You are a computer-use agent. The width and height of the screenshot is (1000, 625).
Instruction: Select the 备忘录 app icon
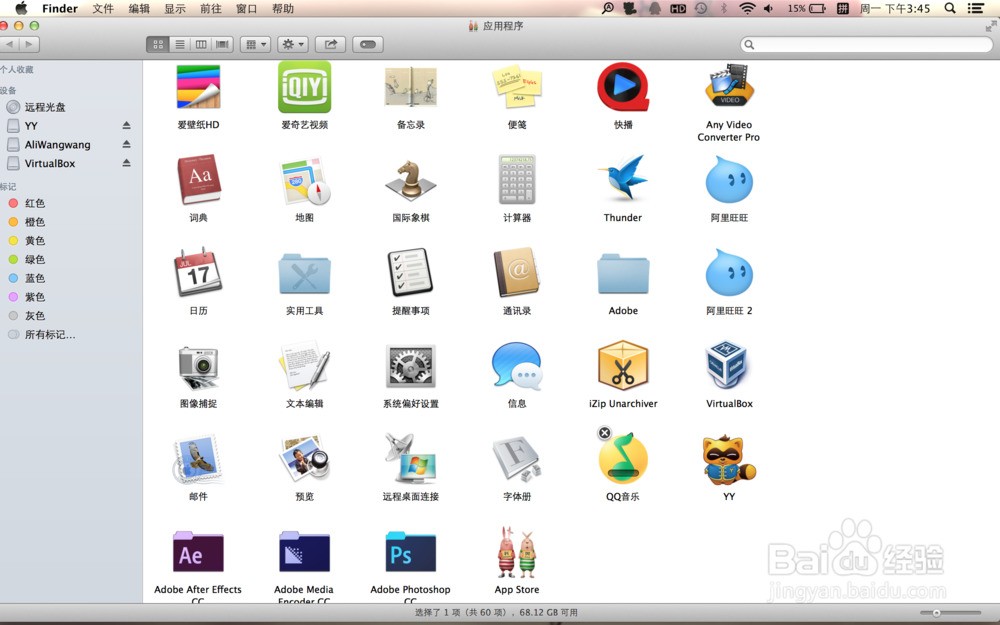click(x=411, y=87)
